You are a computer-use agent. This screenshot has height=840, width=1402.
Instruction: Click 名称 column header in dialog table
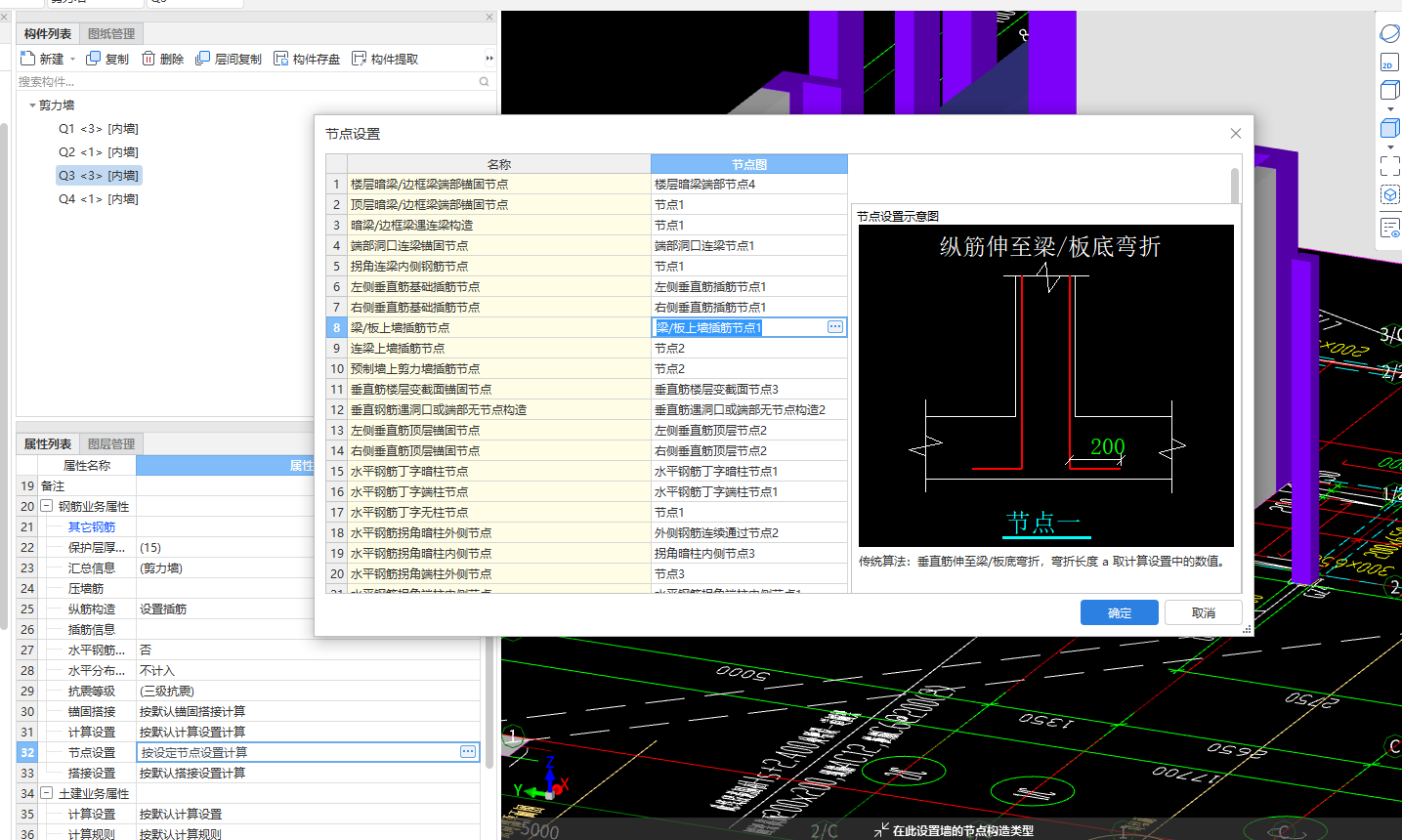coord(499,164)
